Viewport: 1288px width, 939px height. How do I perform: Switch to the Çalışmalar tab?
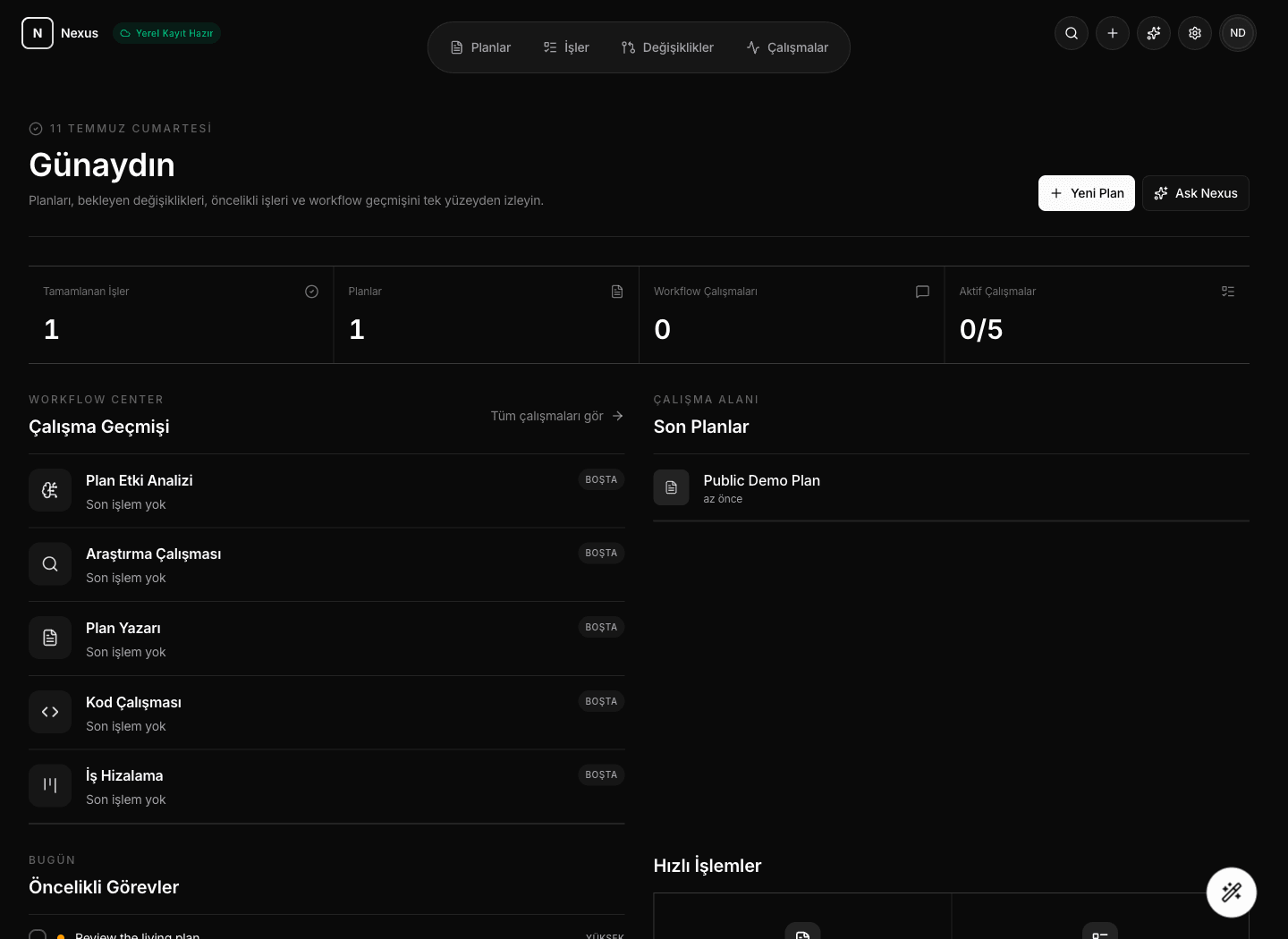point(787,47)
